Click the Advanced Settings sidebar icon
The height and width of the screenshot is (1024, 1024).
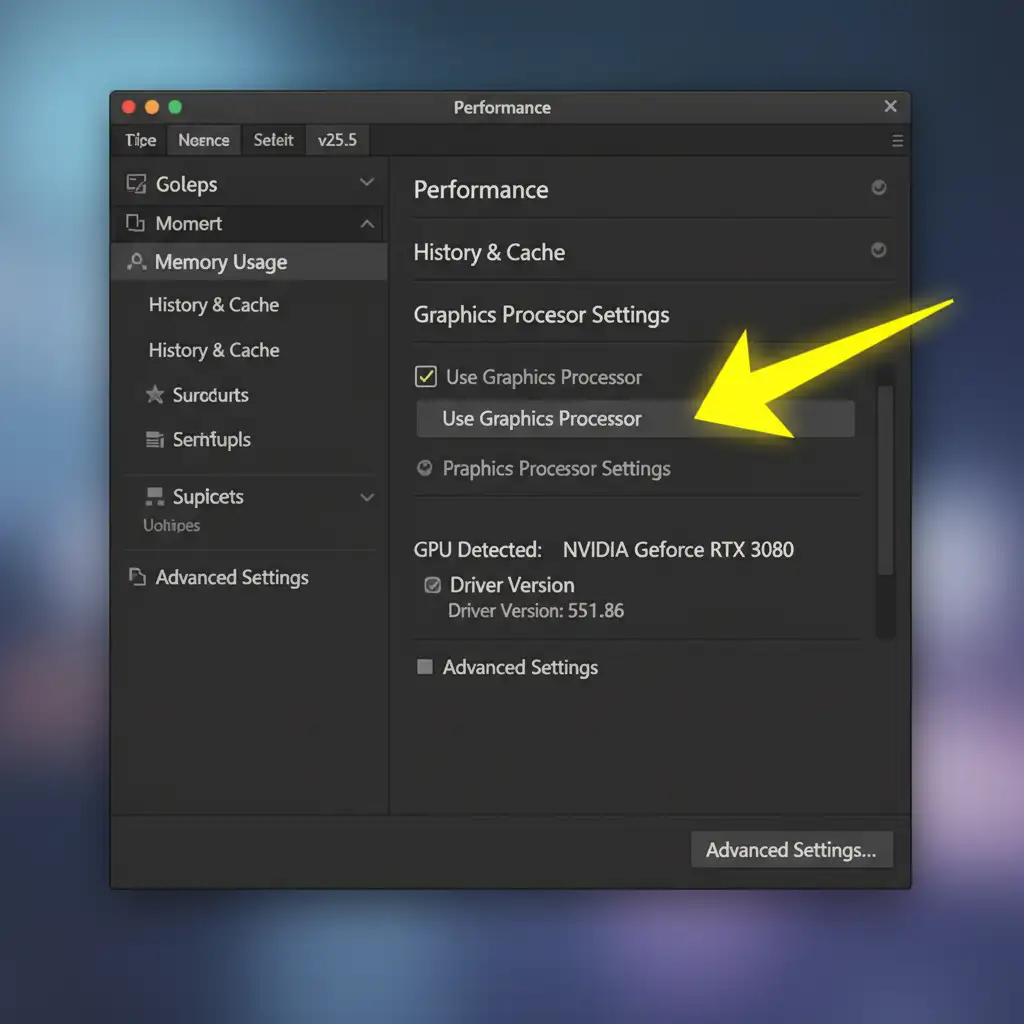(137, 578)
